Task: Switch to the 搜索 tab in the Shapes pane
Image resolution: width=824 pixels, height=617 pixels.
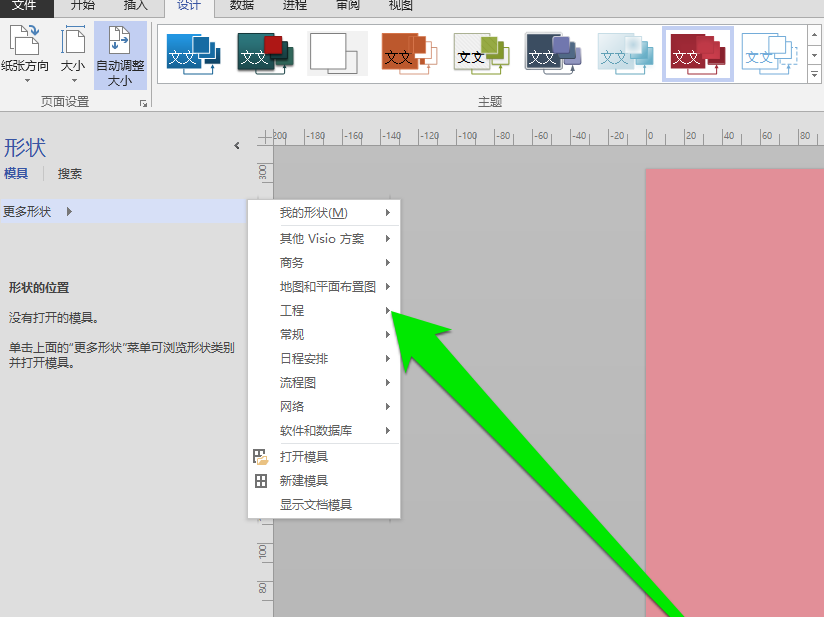Action: point(69,173)
